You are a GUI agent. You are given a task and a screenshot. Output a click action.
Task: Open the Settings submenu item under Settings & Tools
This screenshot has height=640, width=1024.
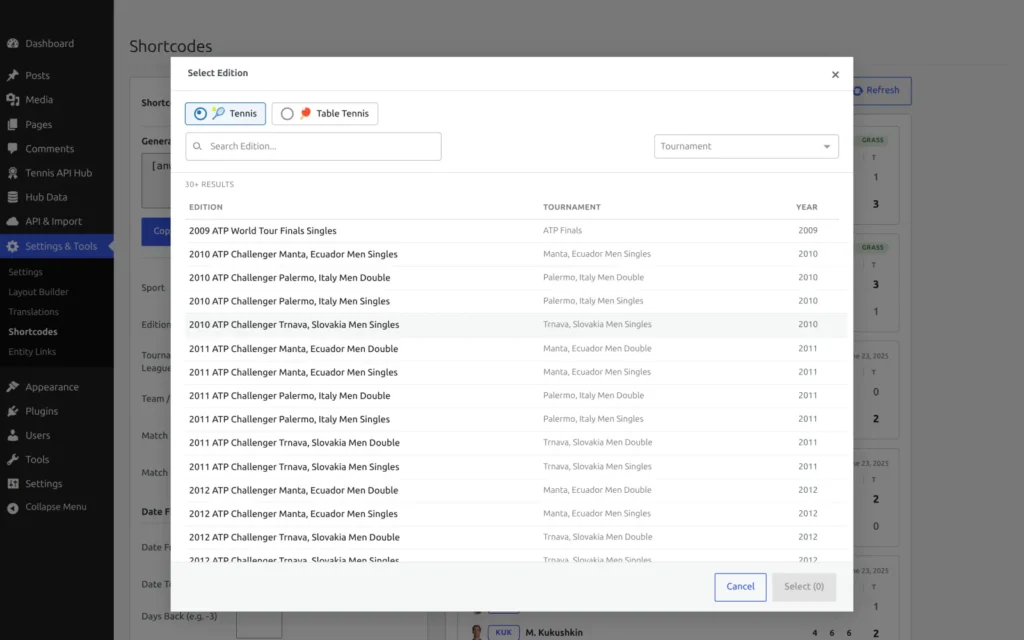[25, 272]
